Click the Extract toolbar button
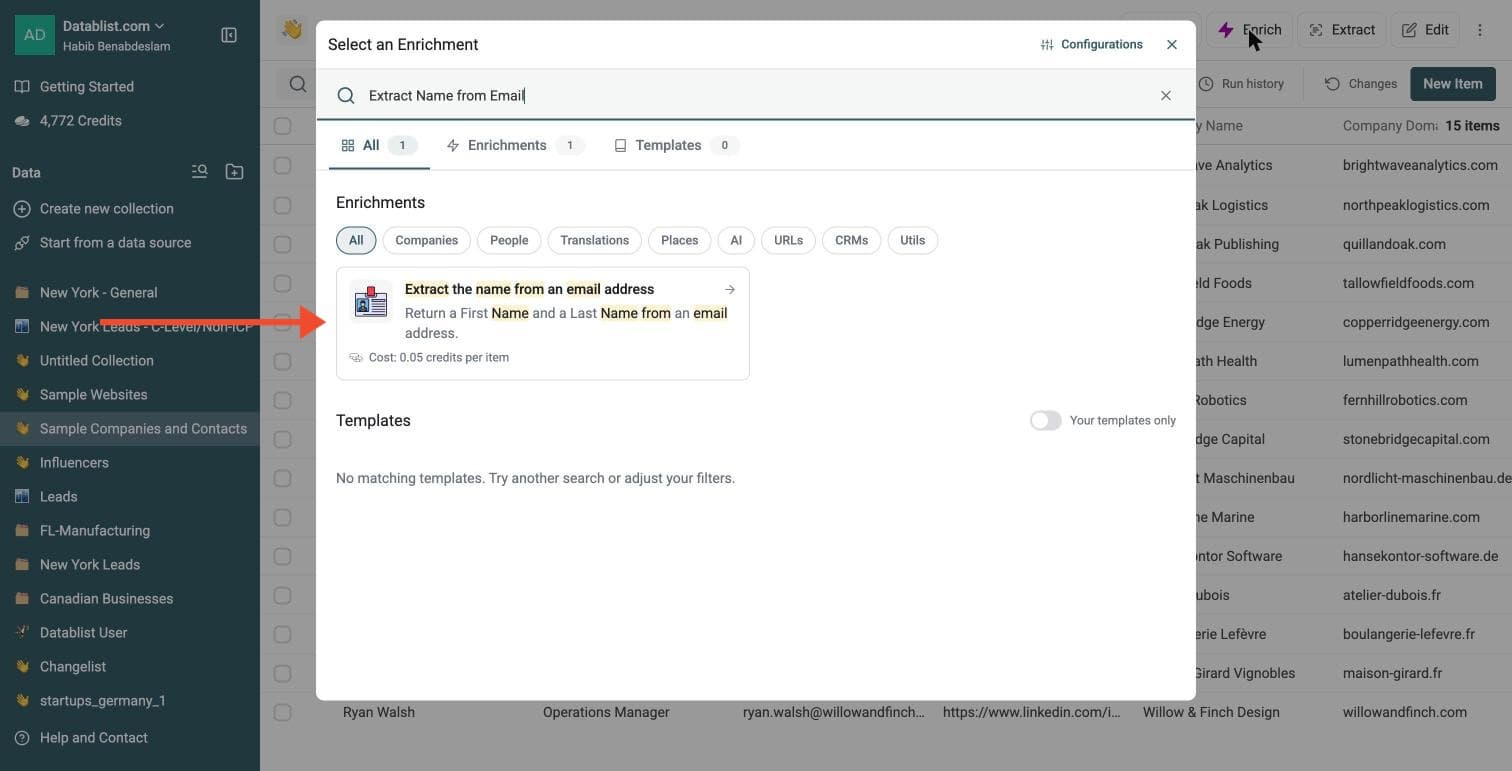The width and height of the screenshot is (1512, 771). point(1342,30)
